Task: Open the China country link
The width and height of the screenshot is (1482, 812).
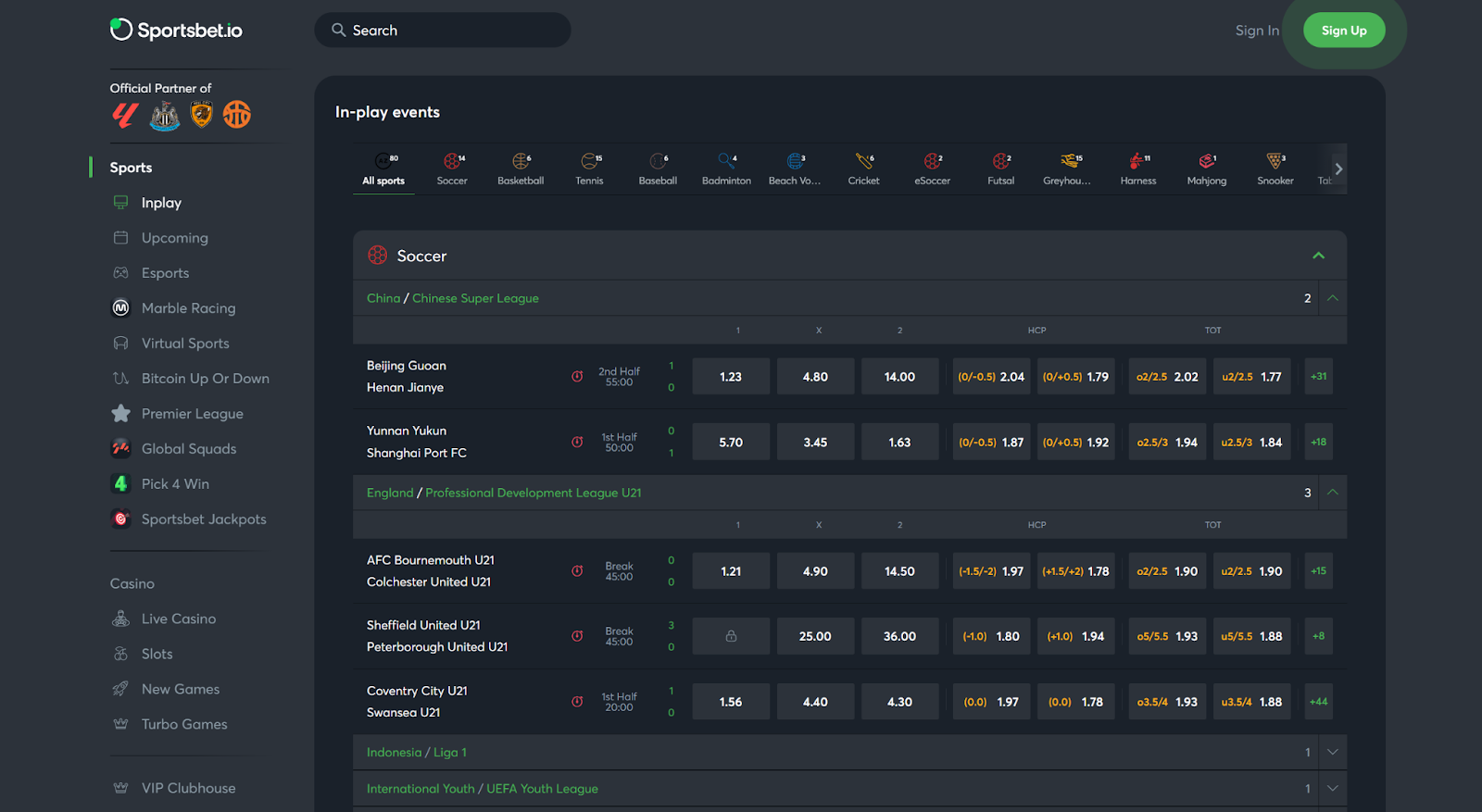Action: (383, 298)
